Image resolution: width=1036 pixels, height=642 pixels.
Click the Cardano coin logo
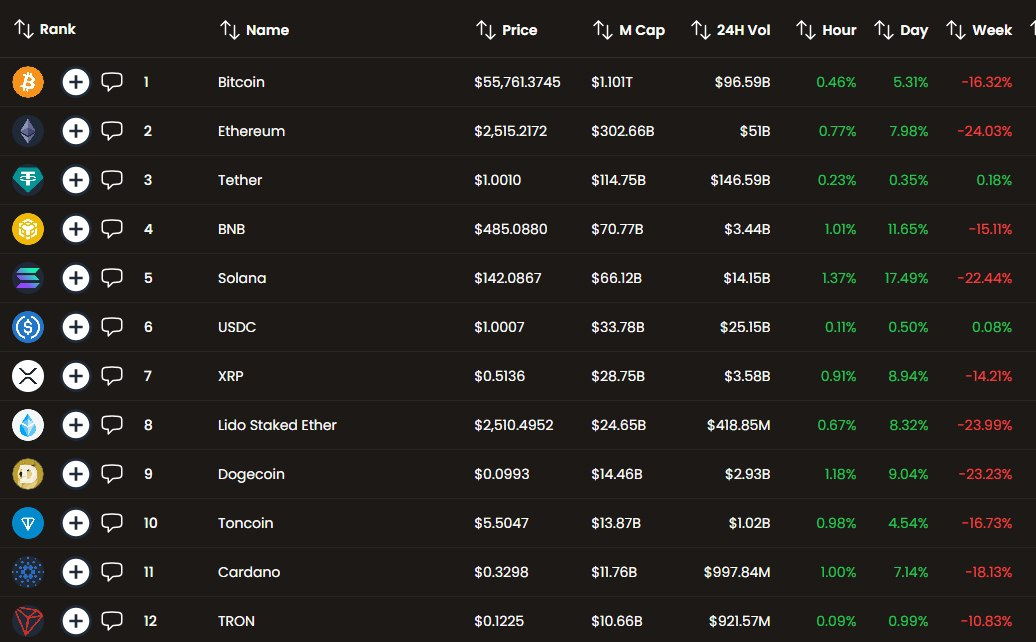[x=28, y=572]
